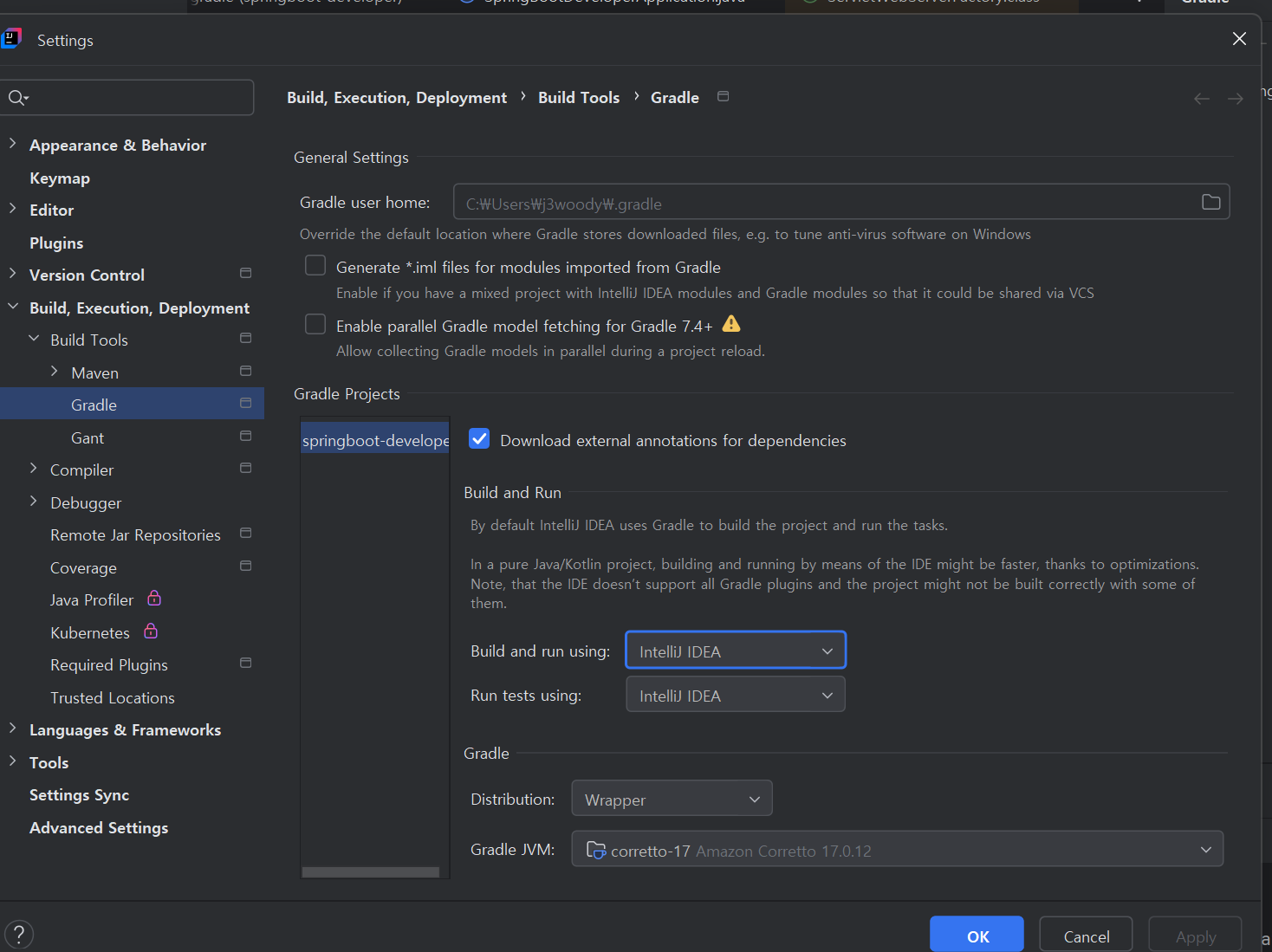Screen dimensions: 1272x952
Task: Expand the Tools section
Action: click(x=13, y=761)
